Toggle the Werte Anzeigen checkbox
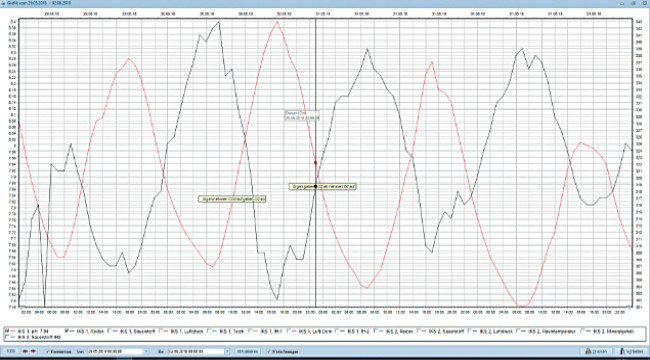The width and height of the screenshot is (650, 360). tap(268, 351)
